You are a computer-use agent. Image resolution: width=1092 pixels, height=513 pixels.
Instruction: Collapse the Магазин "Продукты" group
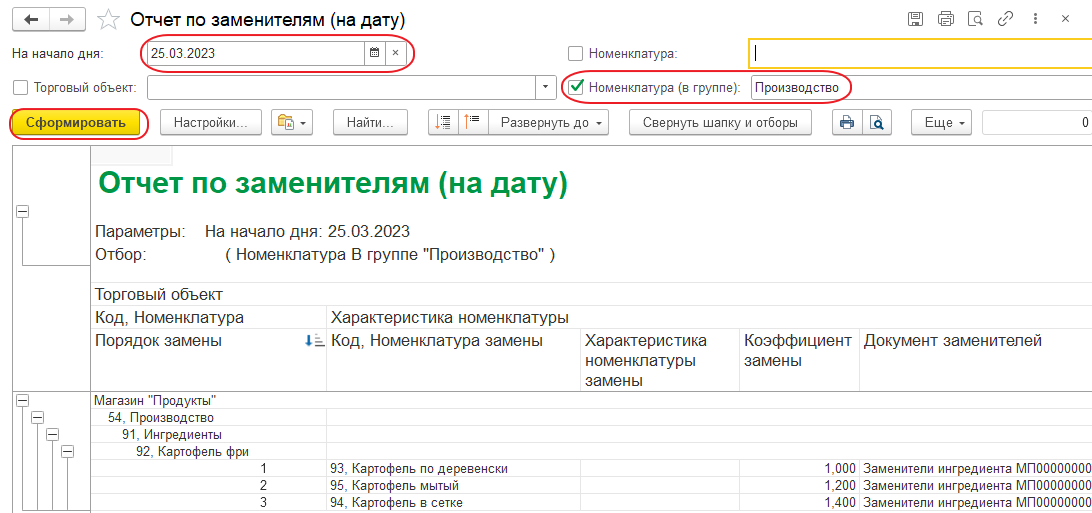[x=22, y=401]
